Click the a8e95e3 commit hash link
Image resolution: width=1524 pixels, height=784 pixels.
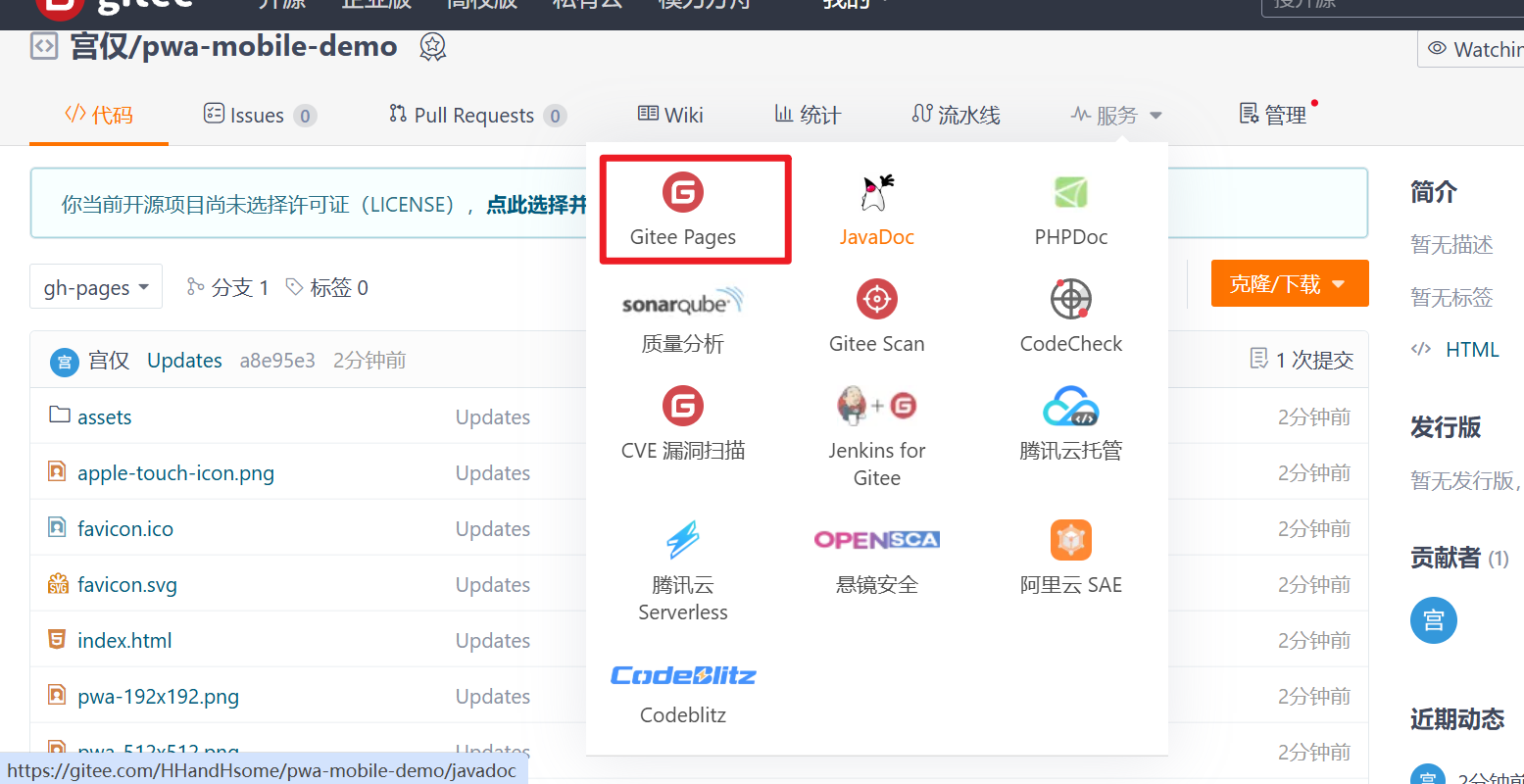[277, 361]
